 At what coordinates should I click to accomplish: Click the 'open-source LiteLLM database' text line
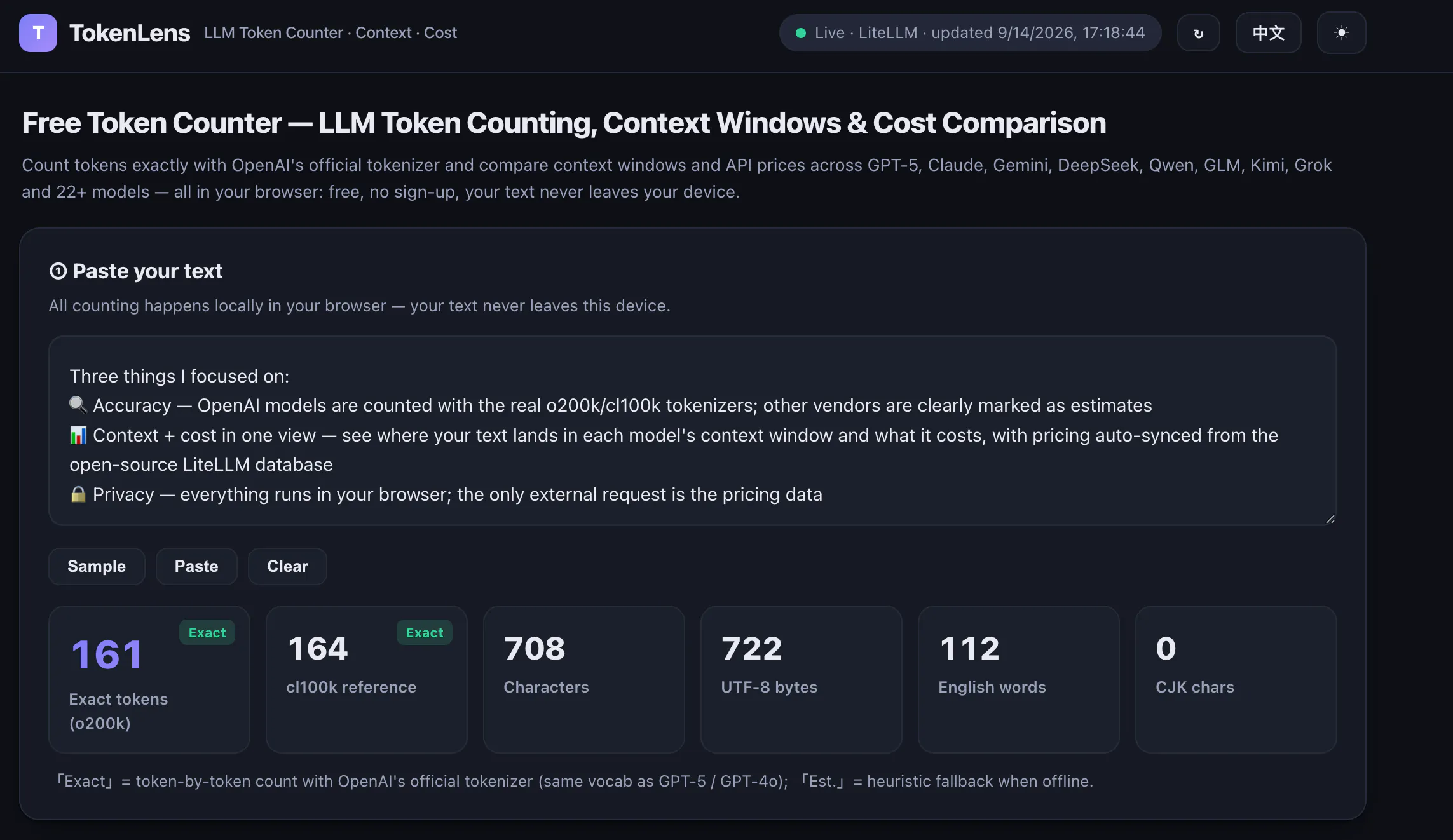tap(201, 464)
